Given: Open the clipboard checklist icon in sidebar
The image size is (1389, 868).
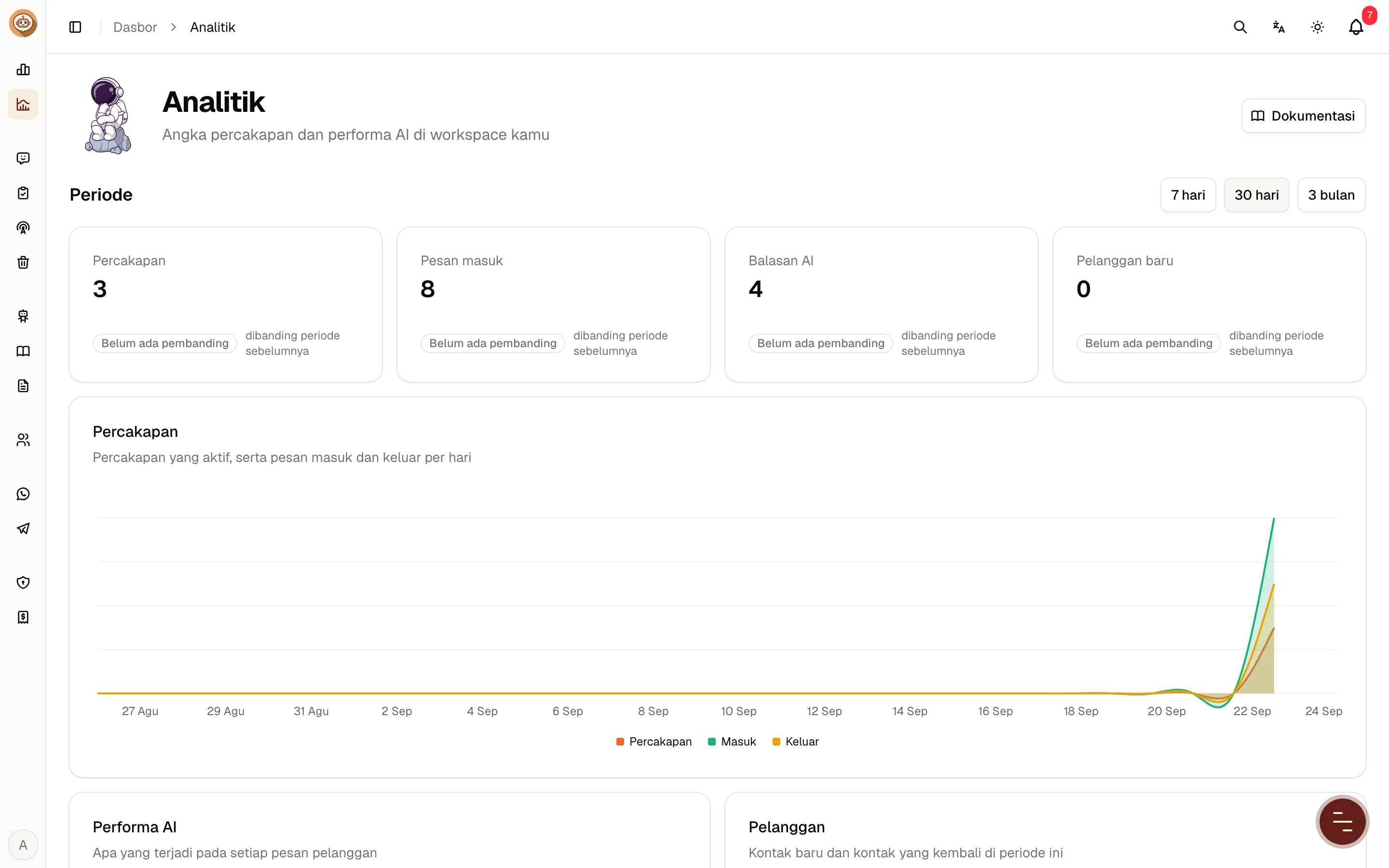Looking at the screenshot, I should (23, 193).
